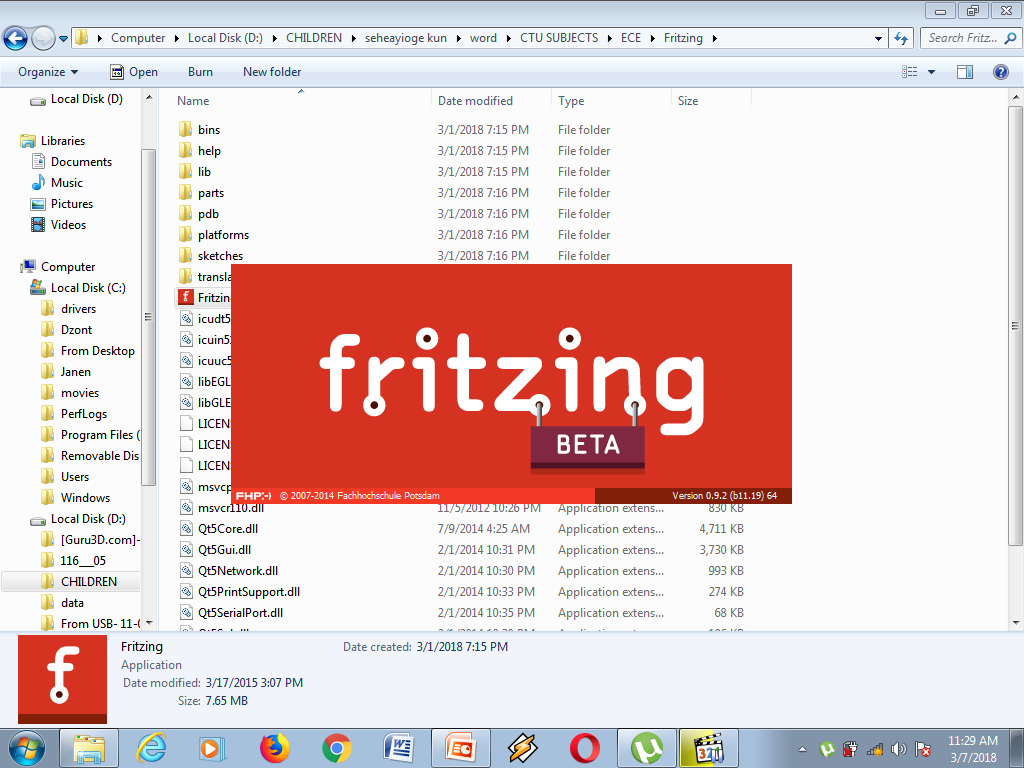Select the Qt5Gui.dll file
1024x768 pixels.
click(224, 550)
